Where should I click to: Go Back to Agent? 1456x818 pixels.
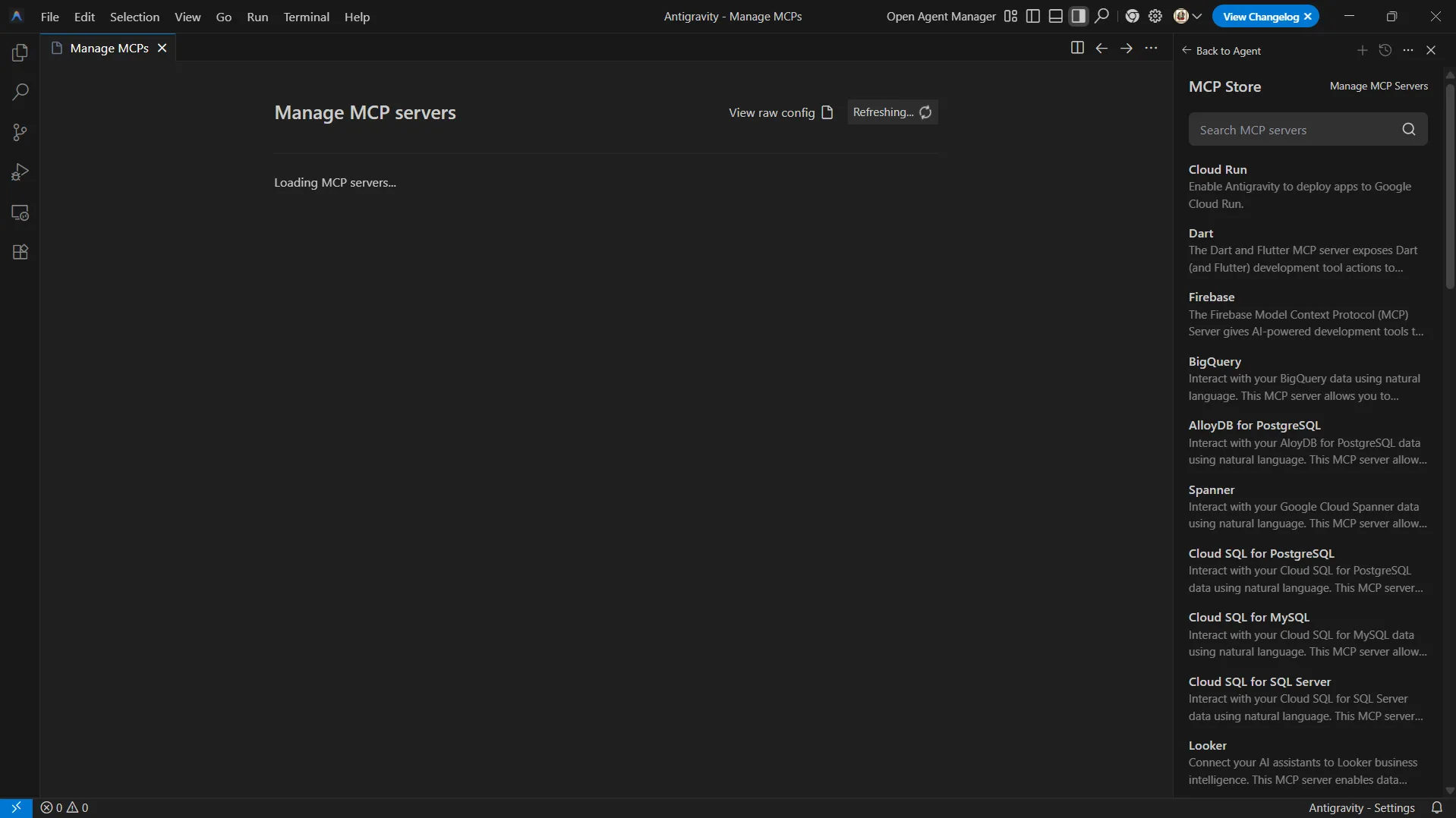click(x=1221, y=51)
